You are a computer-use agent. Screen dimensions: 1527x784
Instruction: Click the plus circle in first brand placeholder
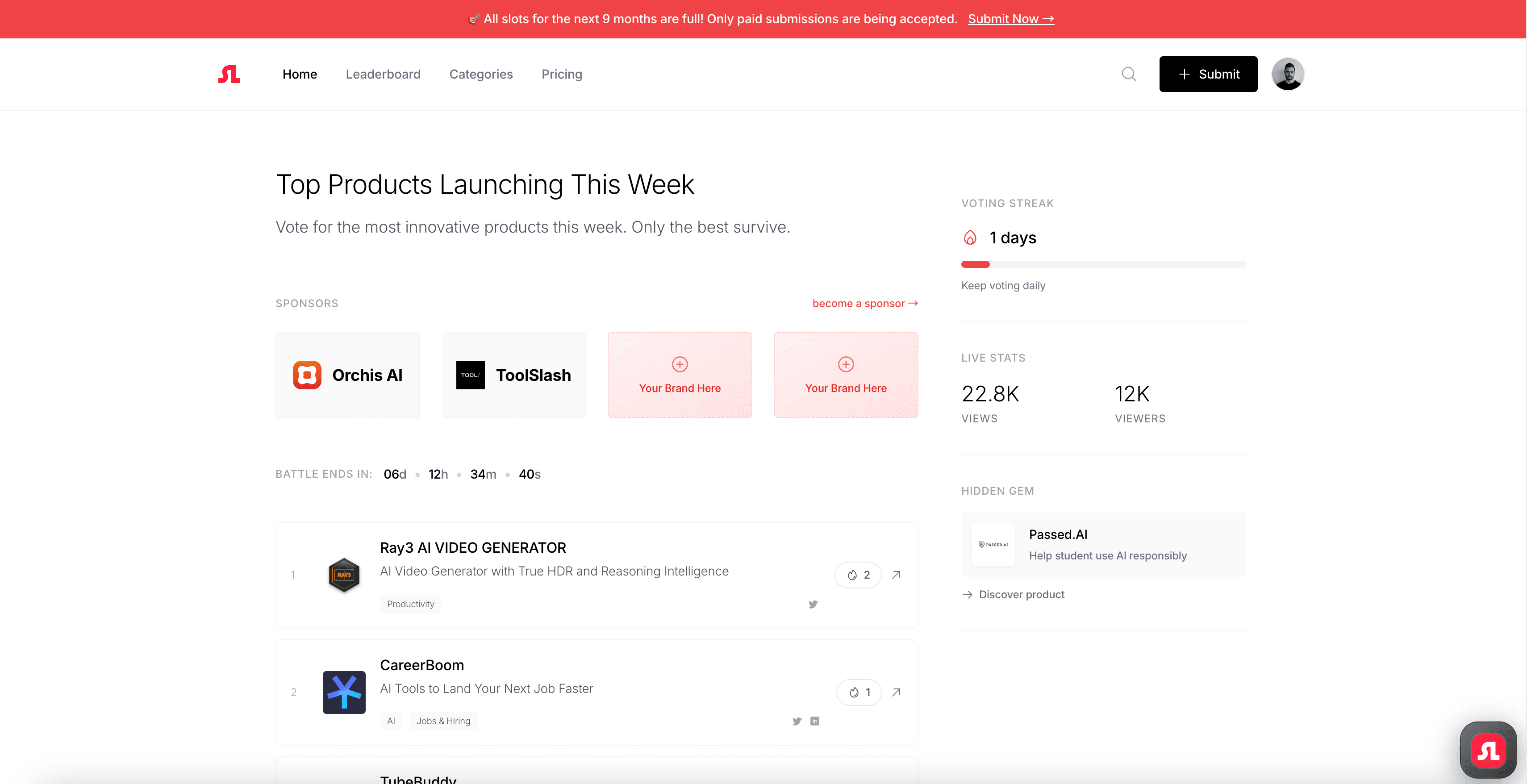coord(680,364)
